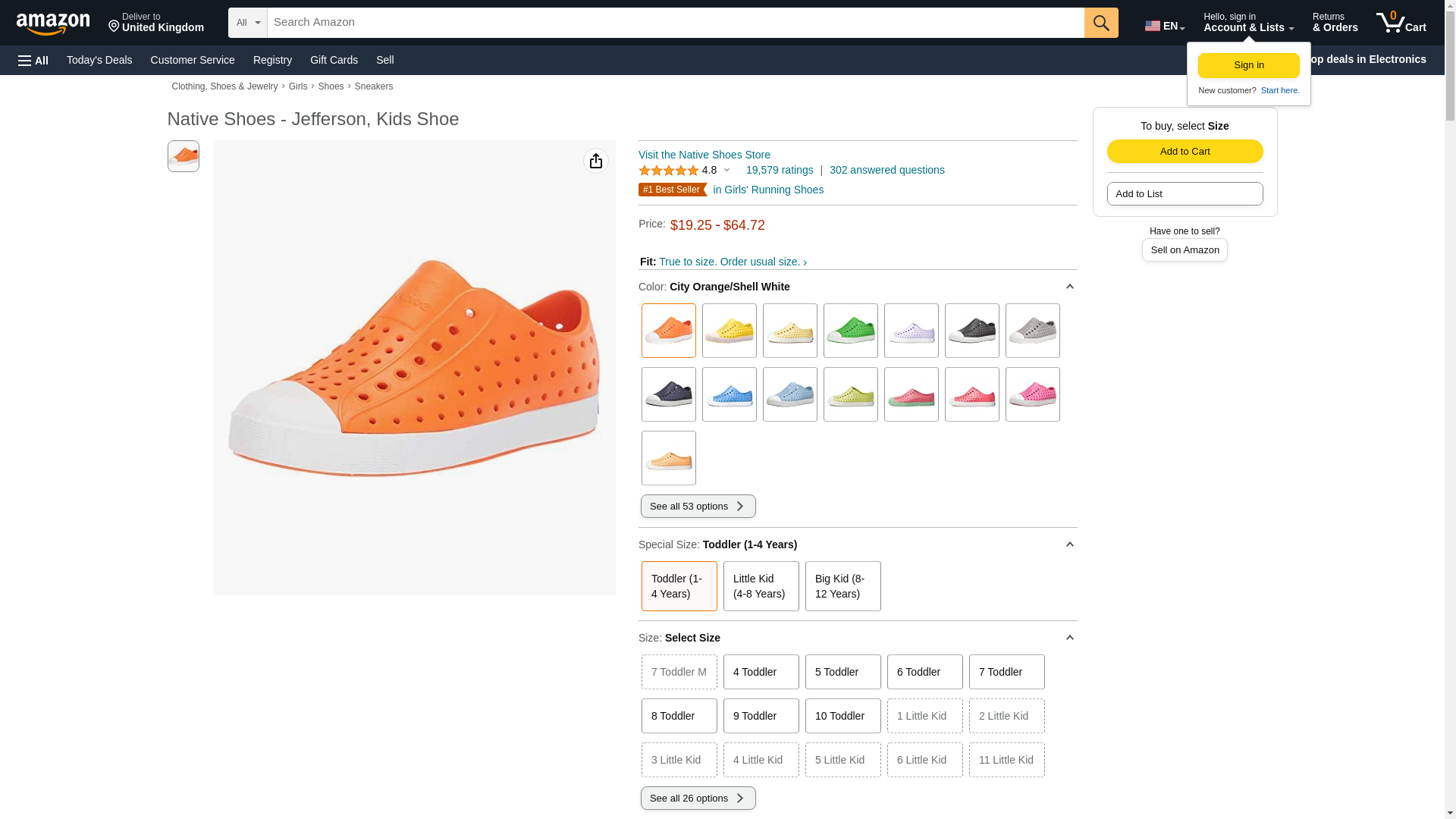The width and height of the screenshot is (1456, 819).
Task: Go to Gift Cards in the navigation bar
Action: point(334,60)
